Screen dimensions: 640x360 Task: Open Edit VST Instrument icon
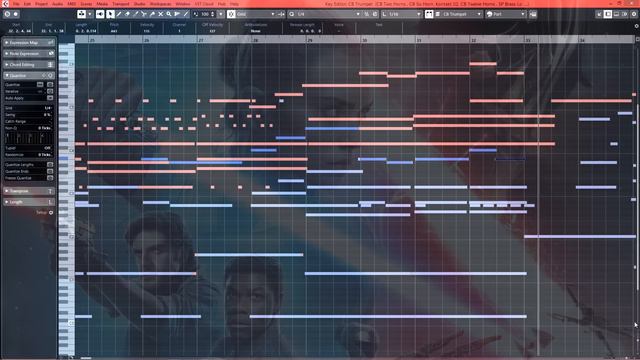pos(533,14)
